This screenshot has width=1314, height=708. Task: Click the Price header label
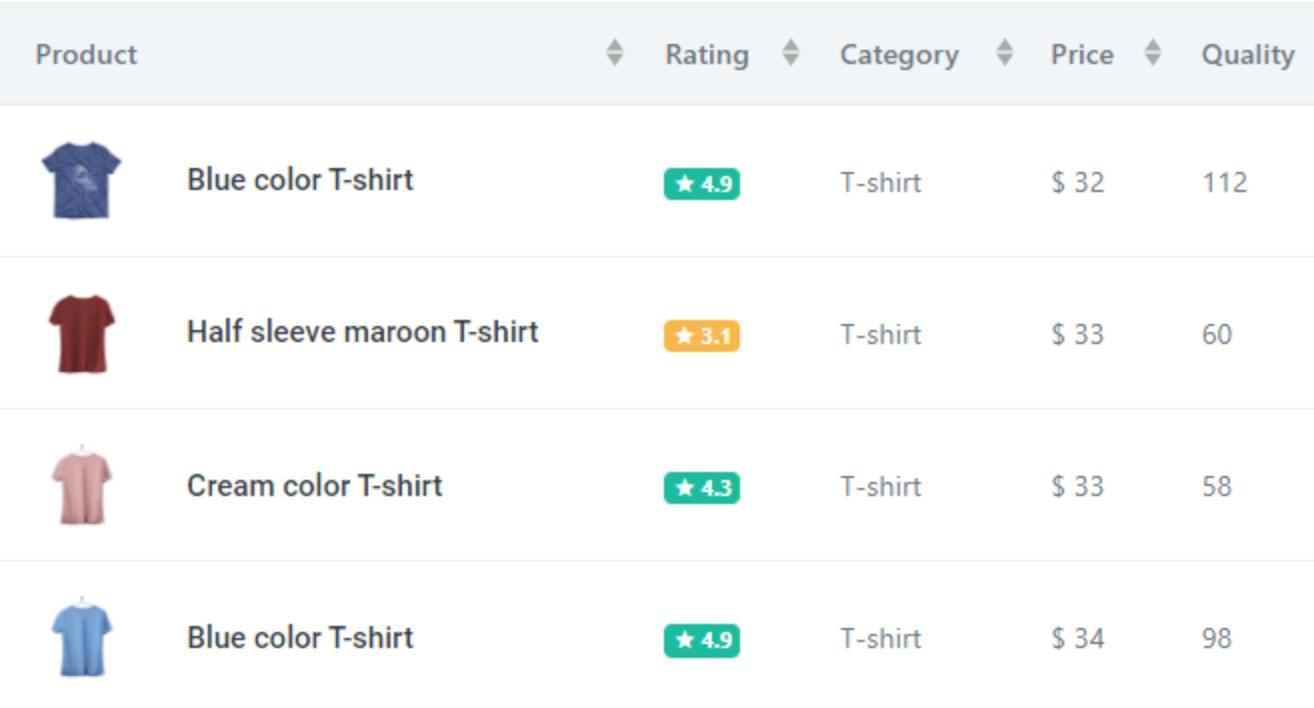click(x=1082, y=54)
